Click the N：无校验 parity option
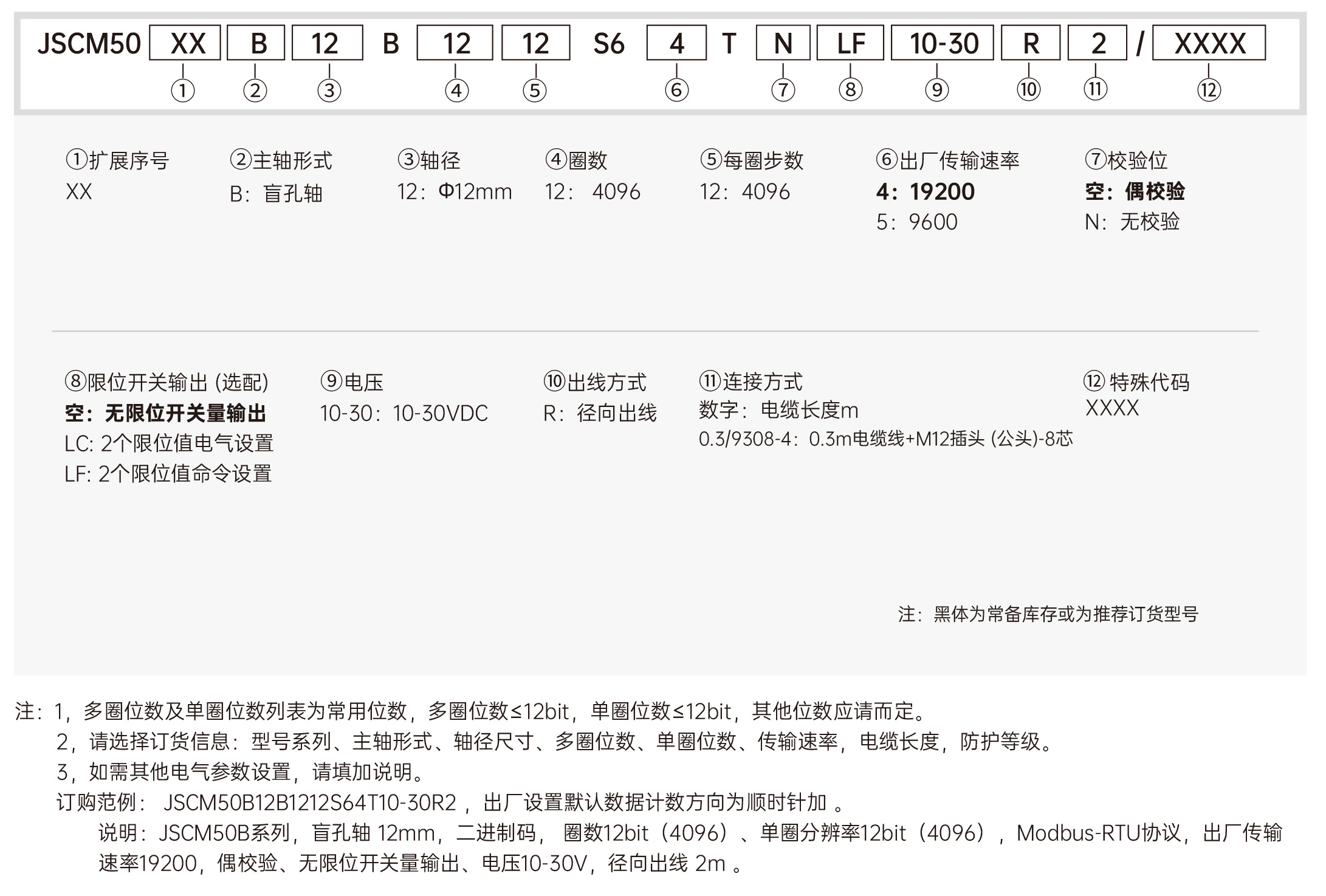 [1132, 222]
